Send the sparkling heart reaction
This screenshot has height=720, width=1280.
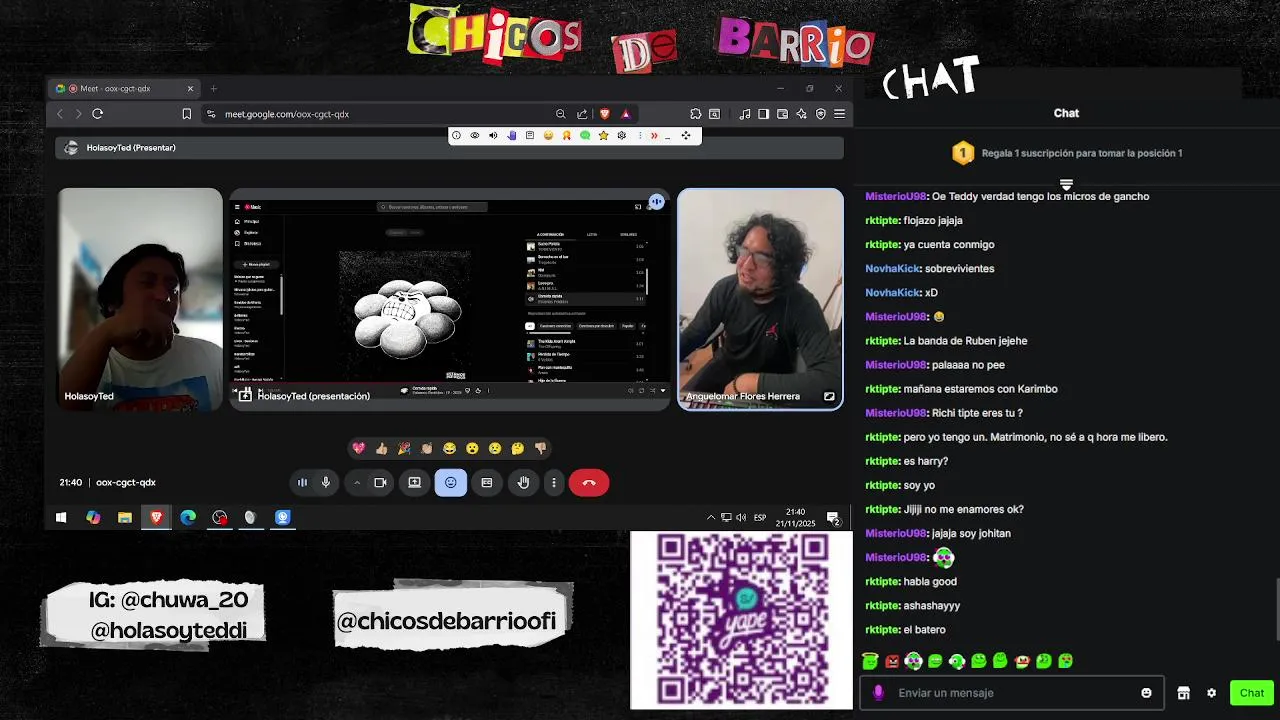point(359,448)
